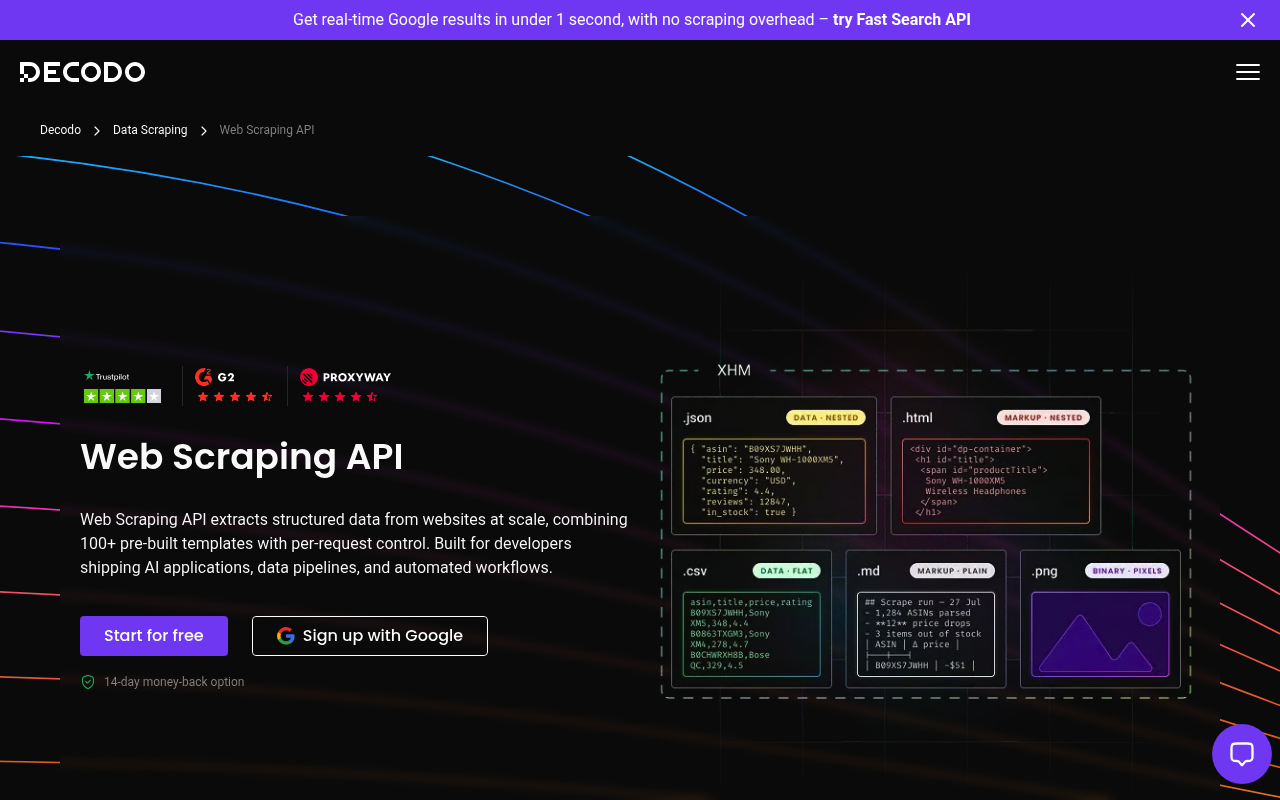Image resolution: width=1280 pixels, height=800 pixels.
Task: Click the Google logo in sign-up button
Action: (286, 636)
